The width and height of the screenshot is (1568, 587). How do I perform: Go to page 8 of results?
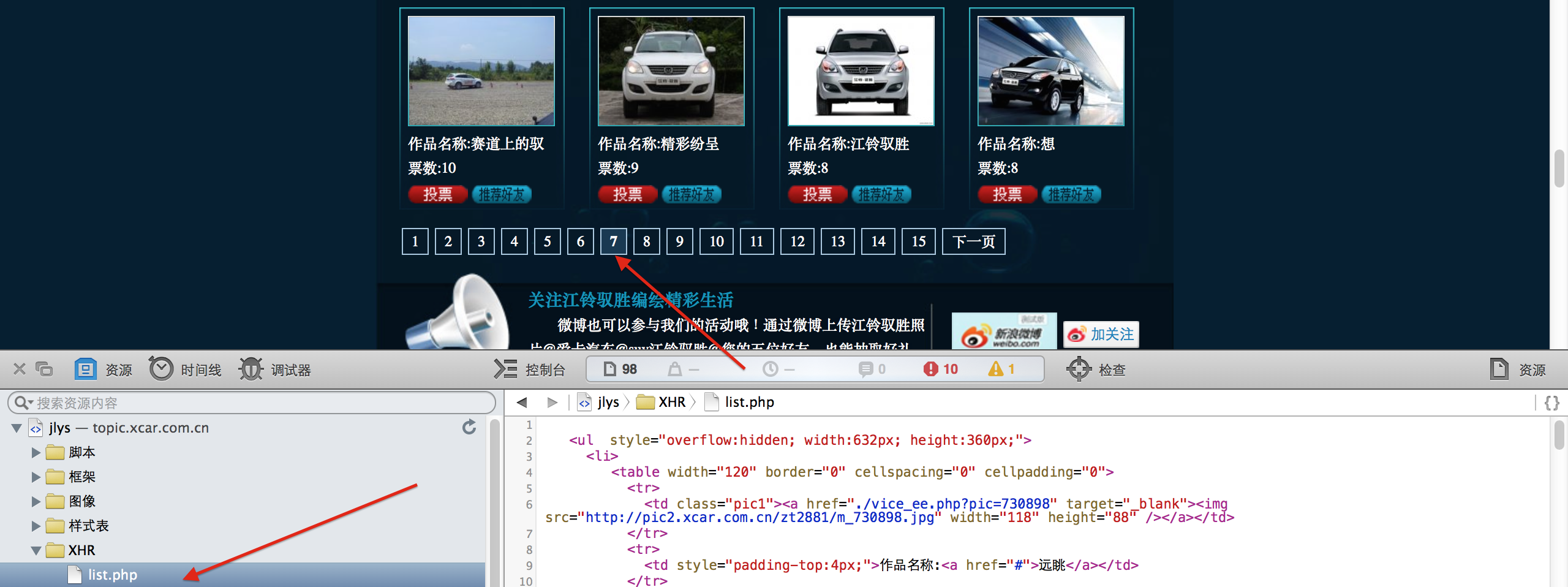tap(646, 241)
